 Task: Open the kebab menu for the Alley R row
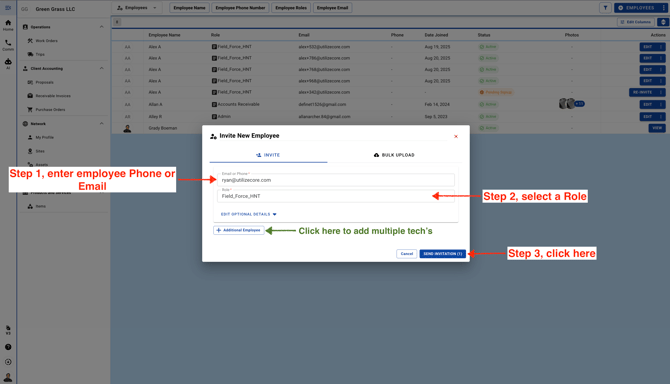point(661,117)
